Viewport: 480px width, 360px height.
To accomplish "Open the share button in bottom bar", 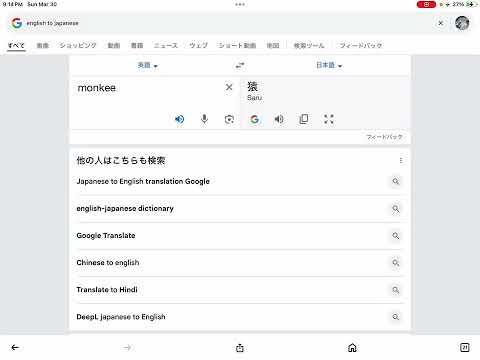I will tap(240, 348).
